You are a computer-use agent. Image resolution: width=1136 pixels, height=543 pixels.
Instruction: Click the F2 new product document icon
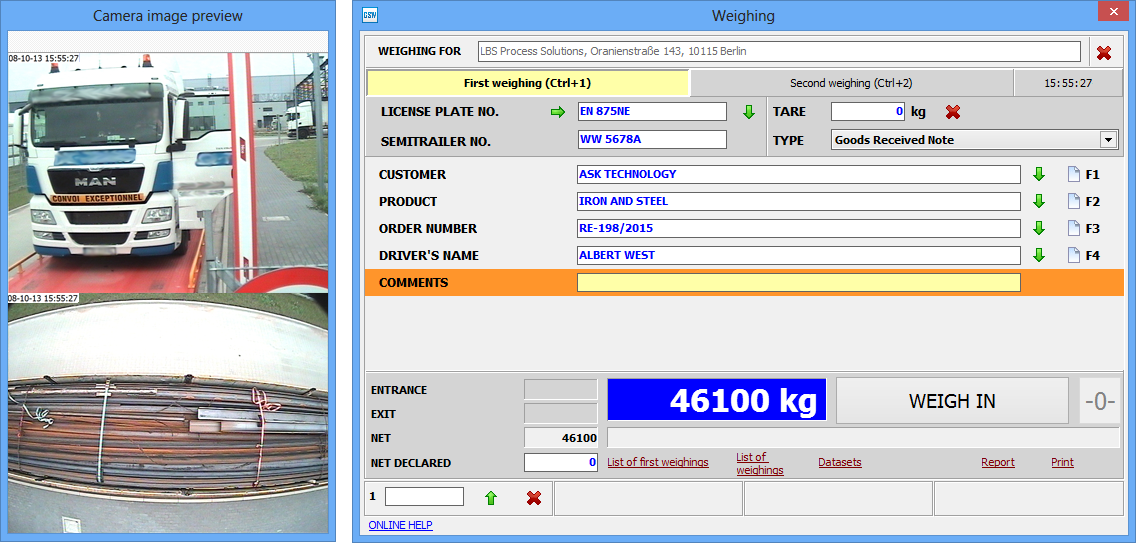coord(1074,201)
